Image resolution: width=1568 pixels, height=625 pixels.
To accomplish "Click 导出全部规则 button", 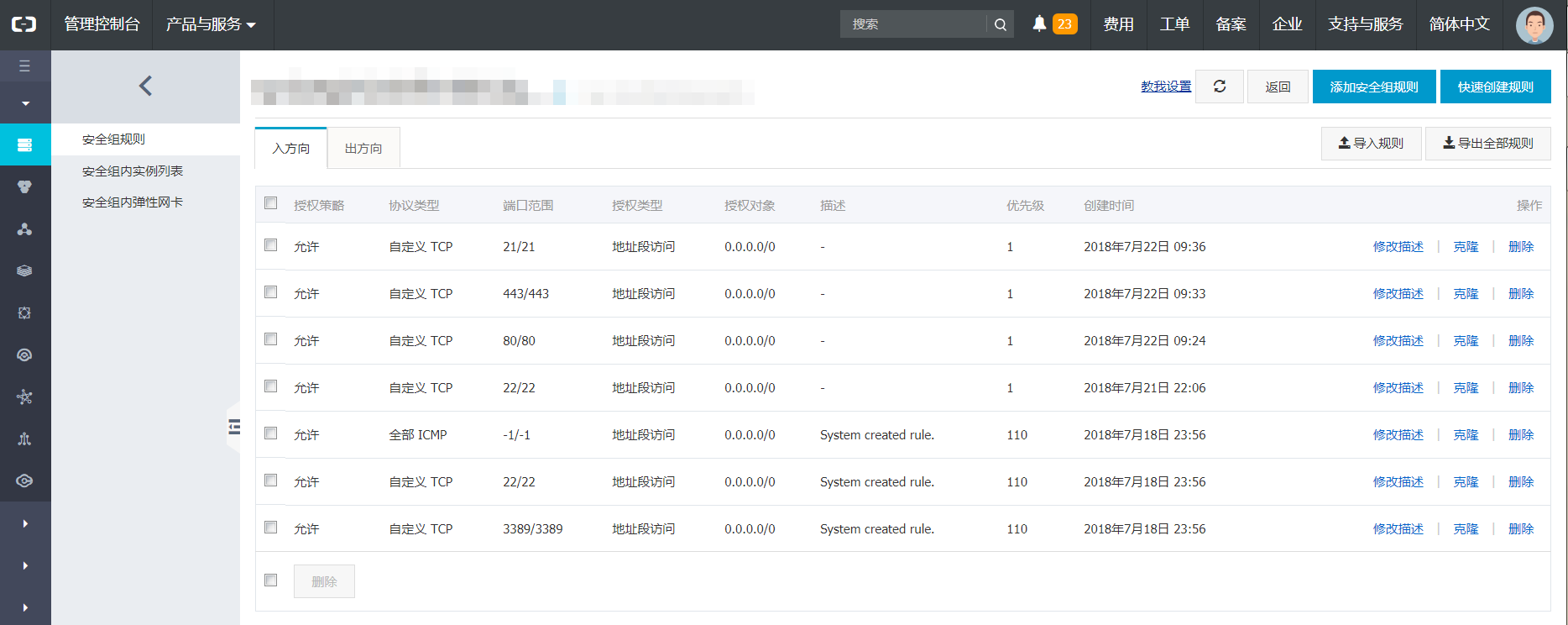I will pyautogui.click(x=1487, y=144).
